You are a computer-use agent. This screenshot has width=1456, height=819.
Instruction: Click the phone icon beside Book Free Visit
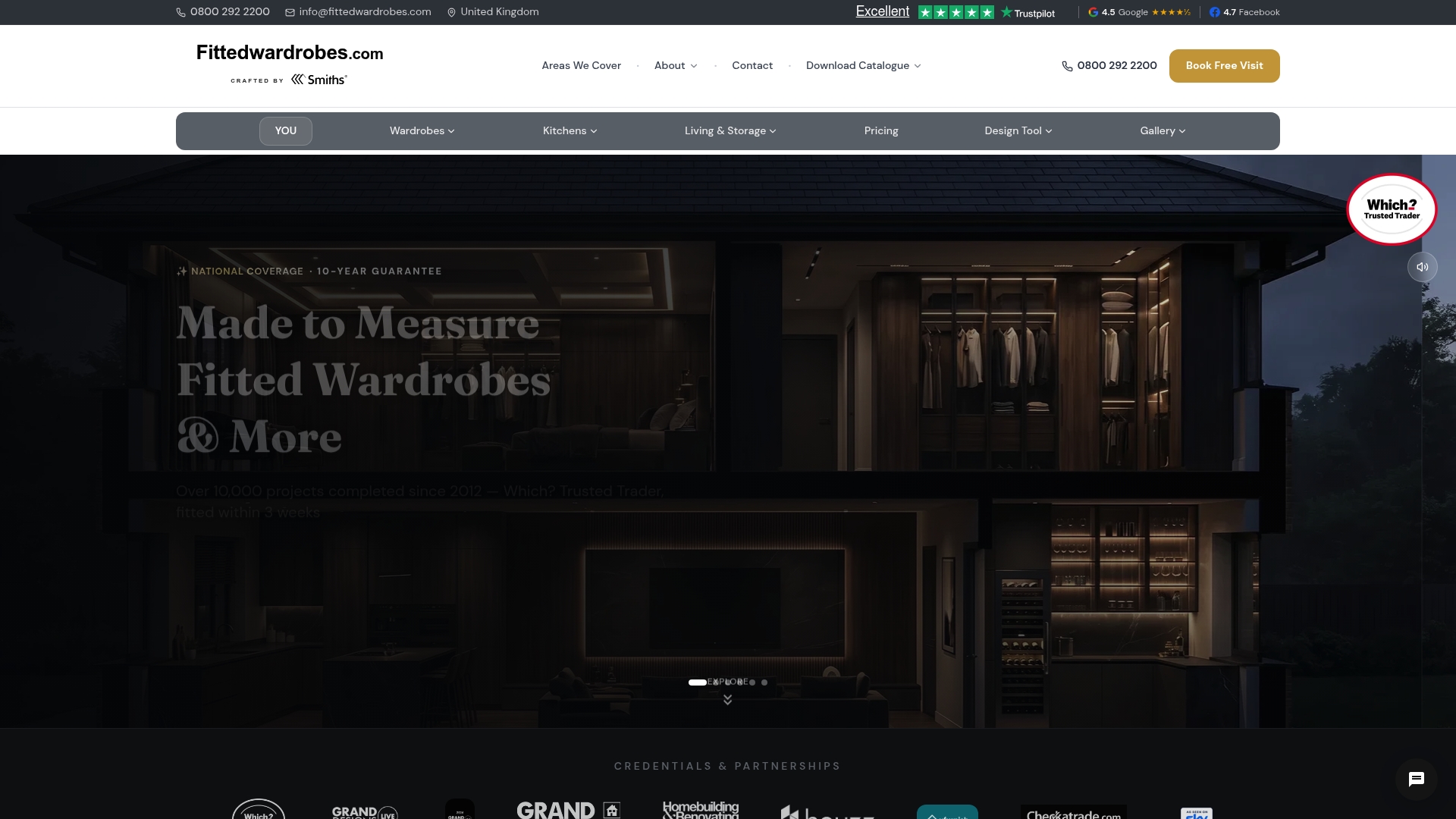click(x=1067, y=66)
